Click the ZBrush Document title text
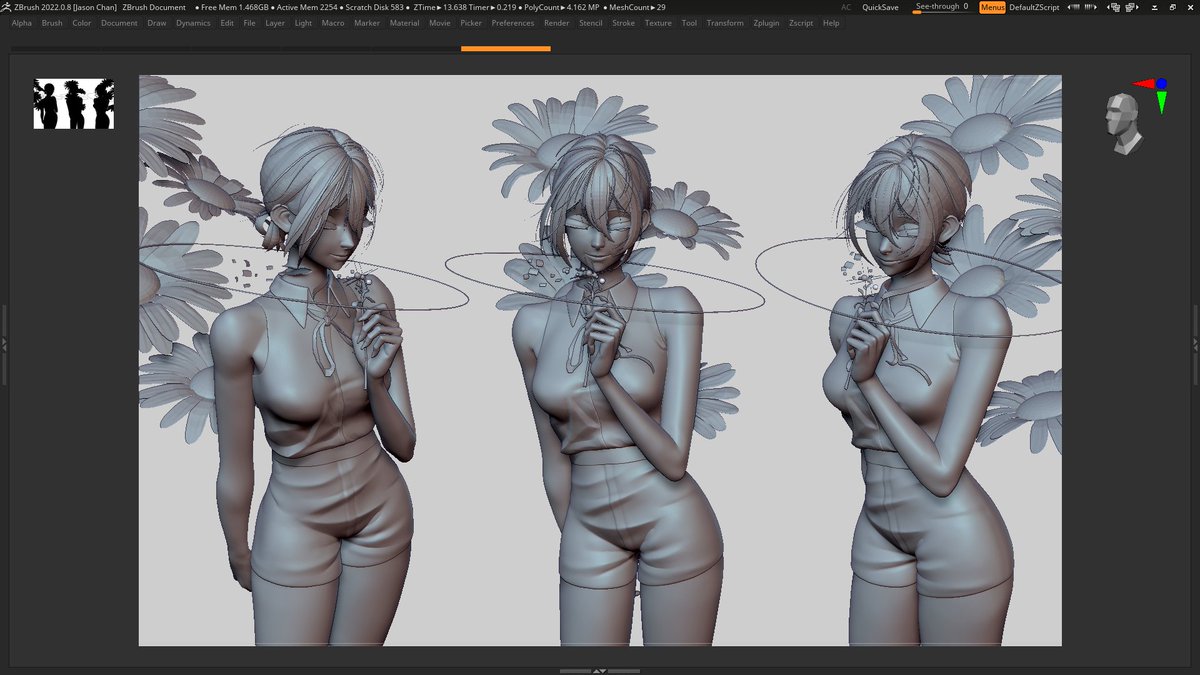Image resolution: width=1200 pixels, height=675 pixels. point(154,7)
